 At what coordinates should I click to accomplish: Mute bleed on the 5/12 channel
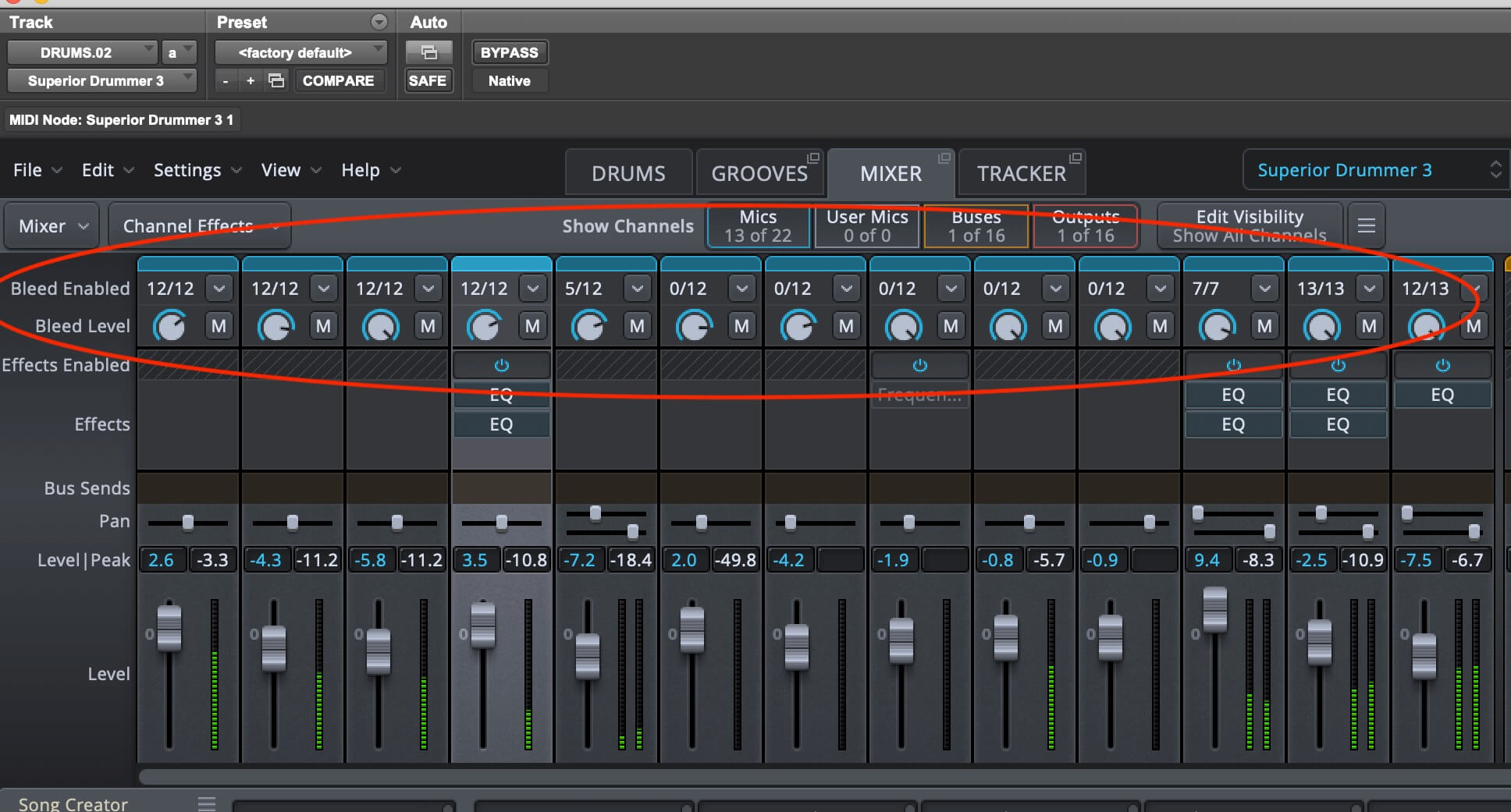tap(637, 326)
